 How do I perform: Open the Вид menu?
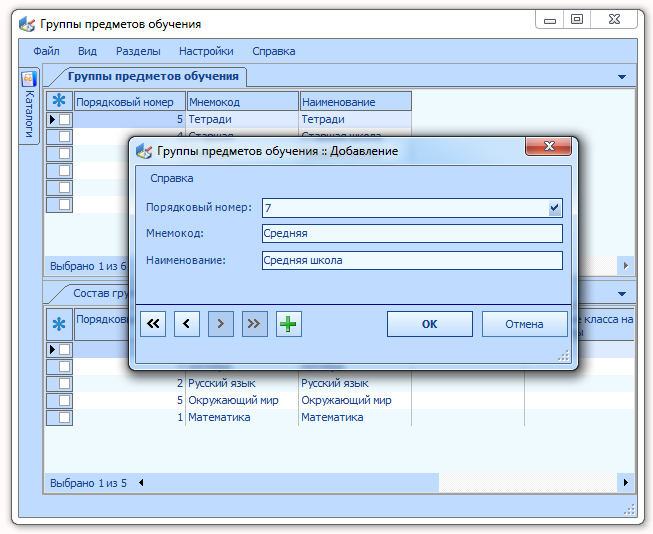[x=87, y=51]
